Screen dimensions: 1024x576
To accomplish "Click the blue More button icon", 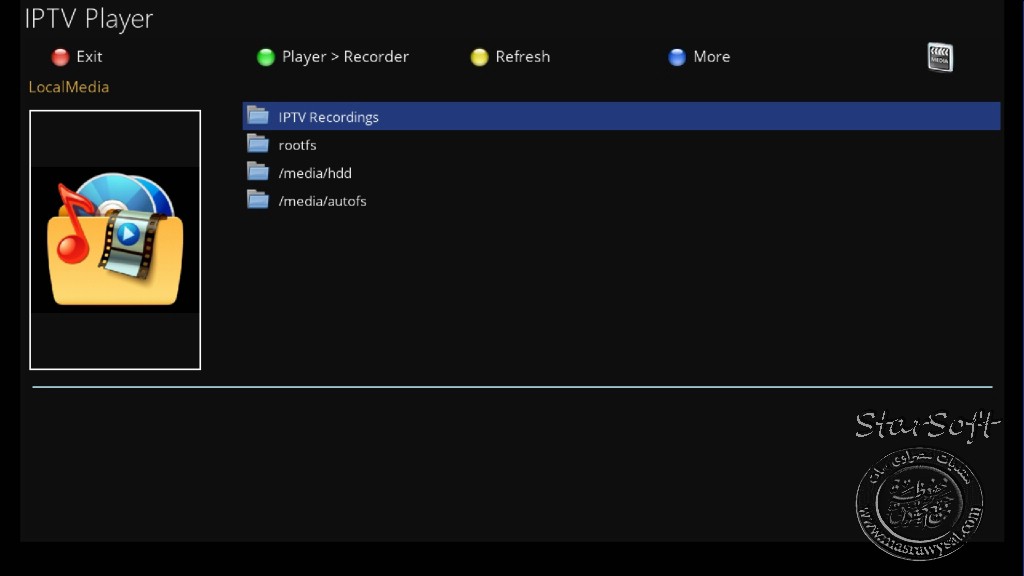I will (x=677, y=57).
